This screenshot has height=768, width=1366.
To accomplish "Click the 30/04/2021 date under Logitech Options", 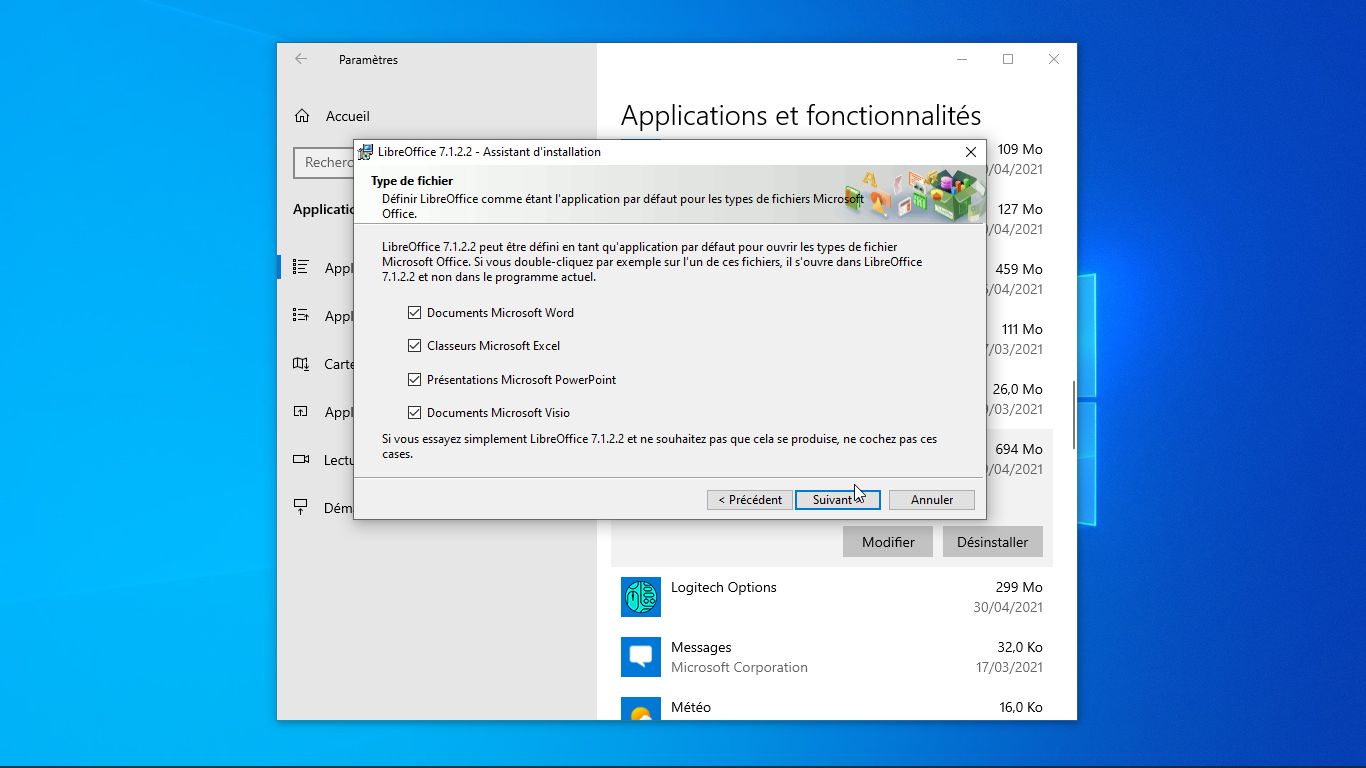I will pyautogui.click(x=1008, y=607).
